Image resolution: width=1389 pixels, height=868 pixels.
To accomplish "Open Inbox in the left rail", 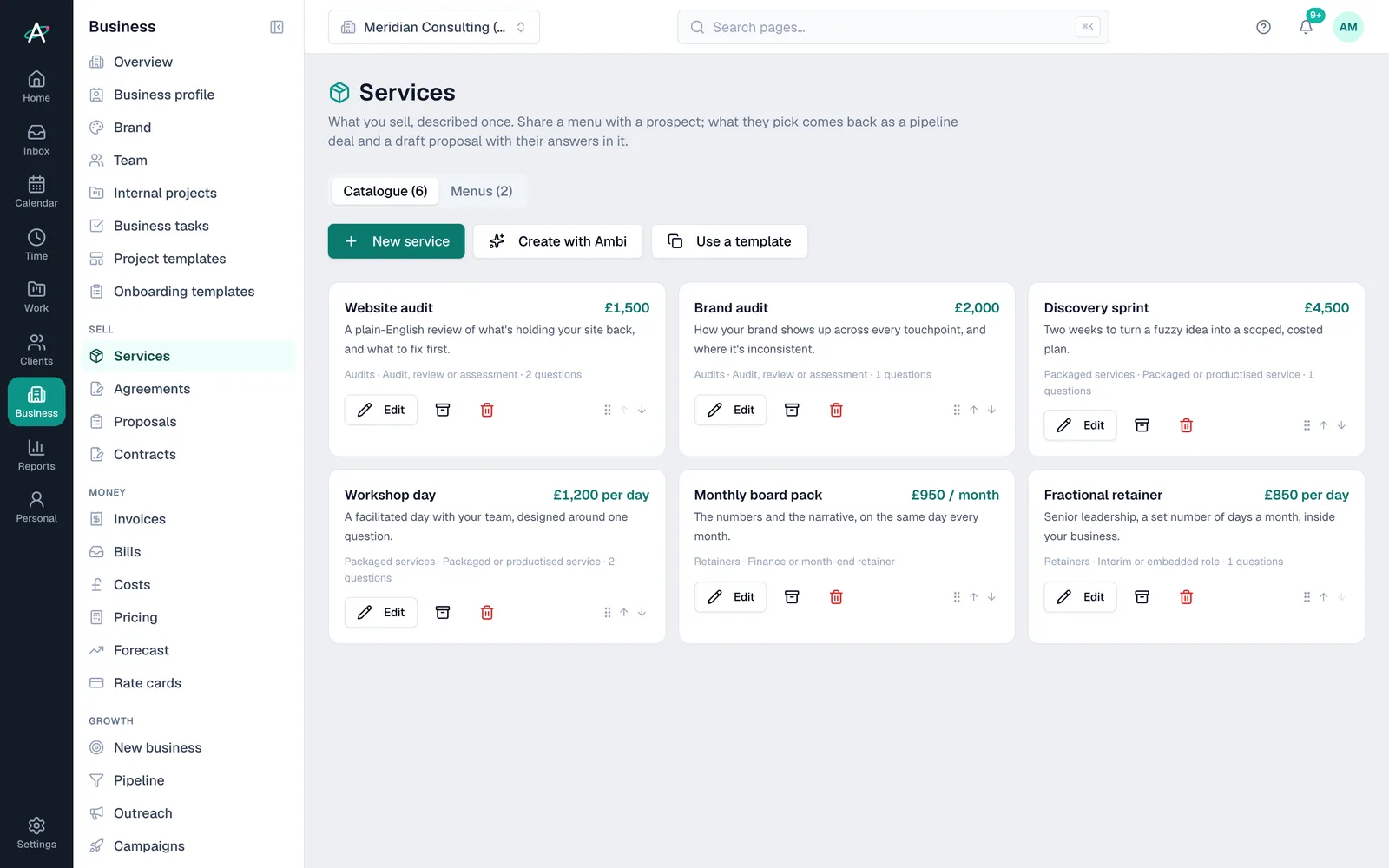I will (36, 140).
